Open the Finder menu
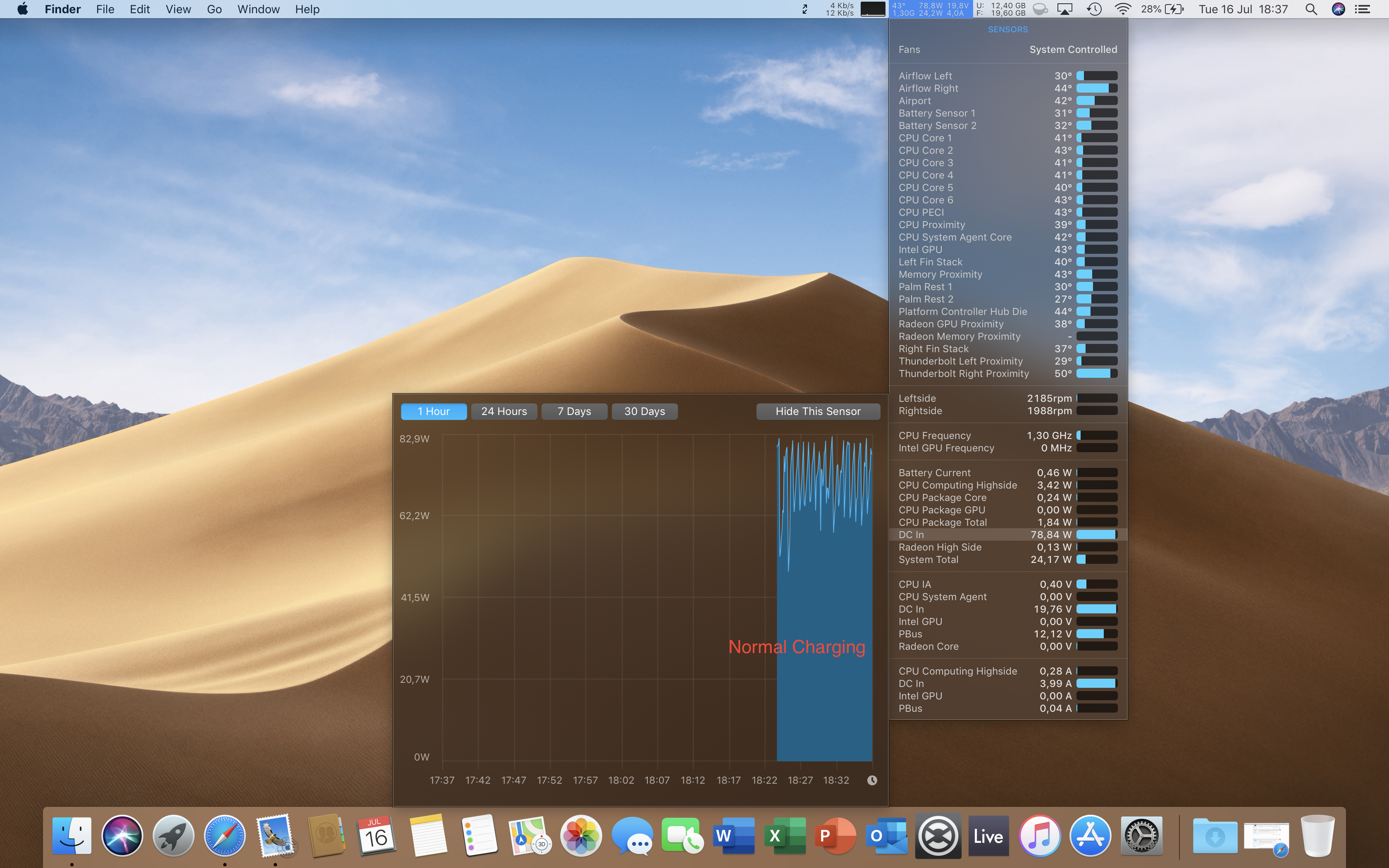This screenshot has width=1389, height=868. (x=62, y=9)
